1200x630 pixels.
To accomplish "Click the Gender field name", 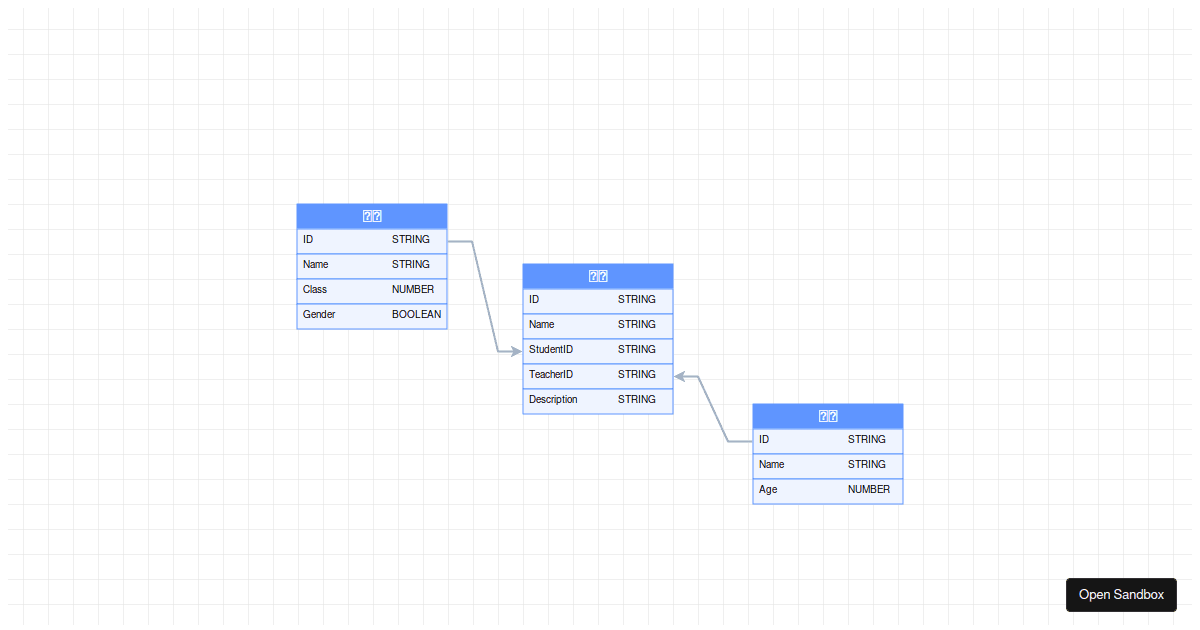I will [319, 315].
